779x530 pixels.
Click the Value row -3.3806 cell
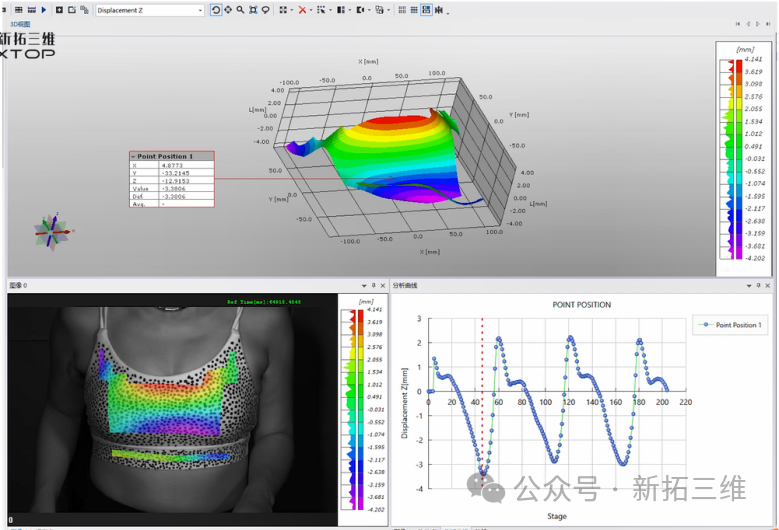[x=186, y=188]
